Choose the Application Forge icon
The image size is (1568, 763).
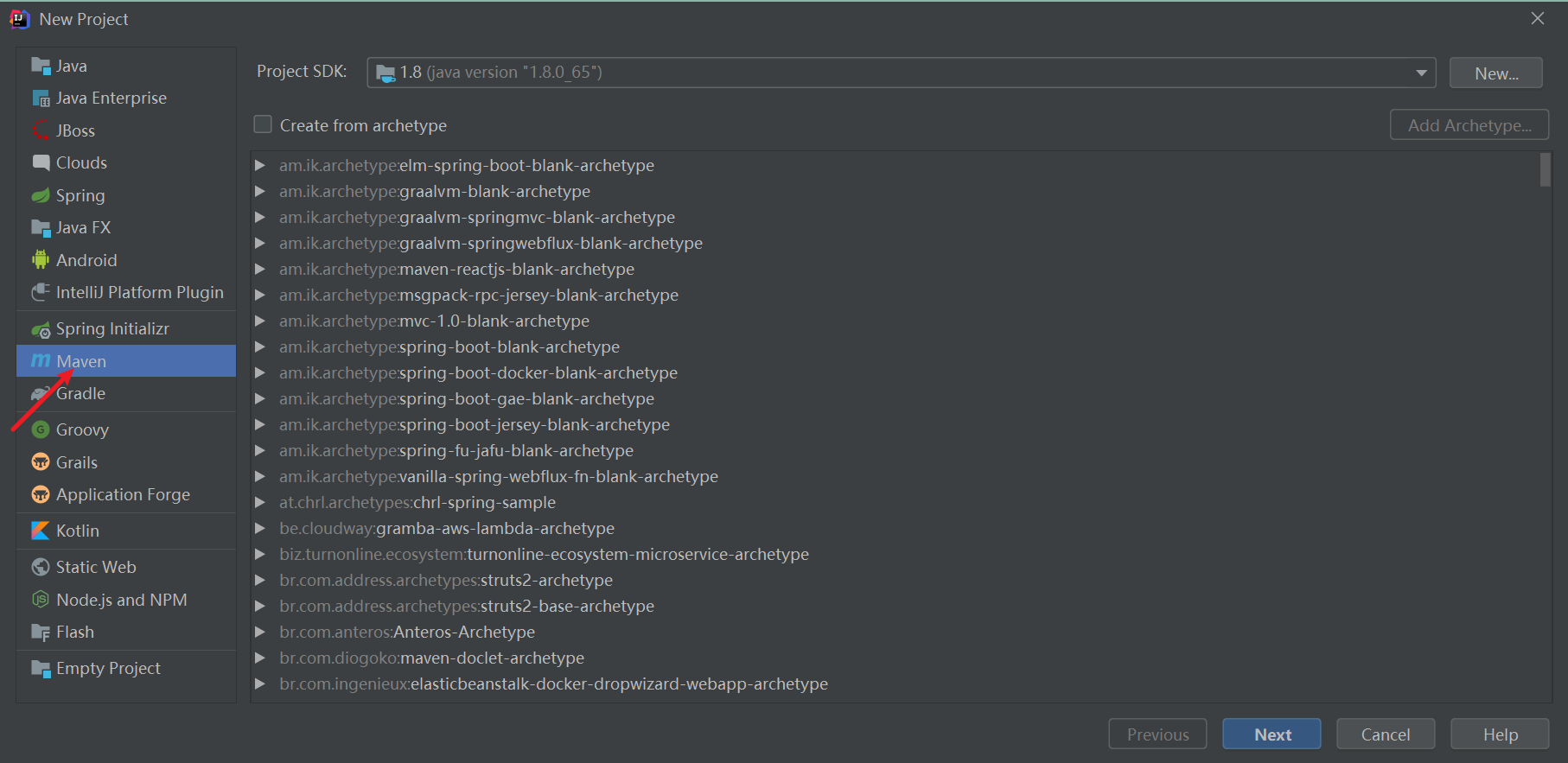(x=41, y=494)
